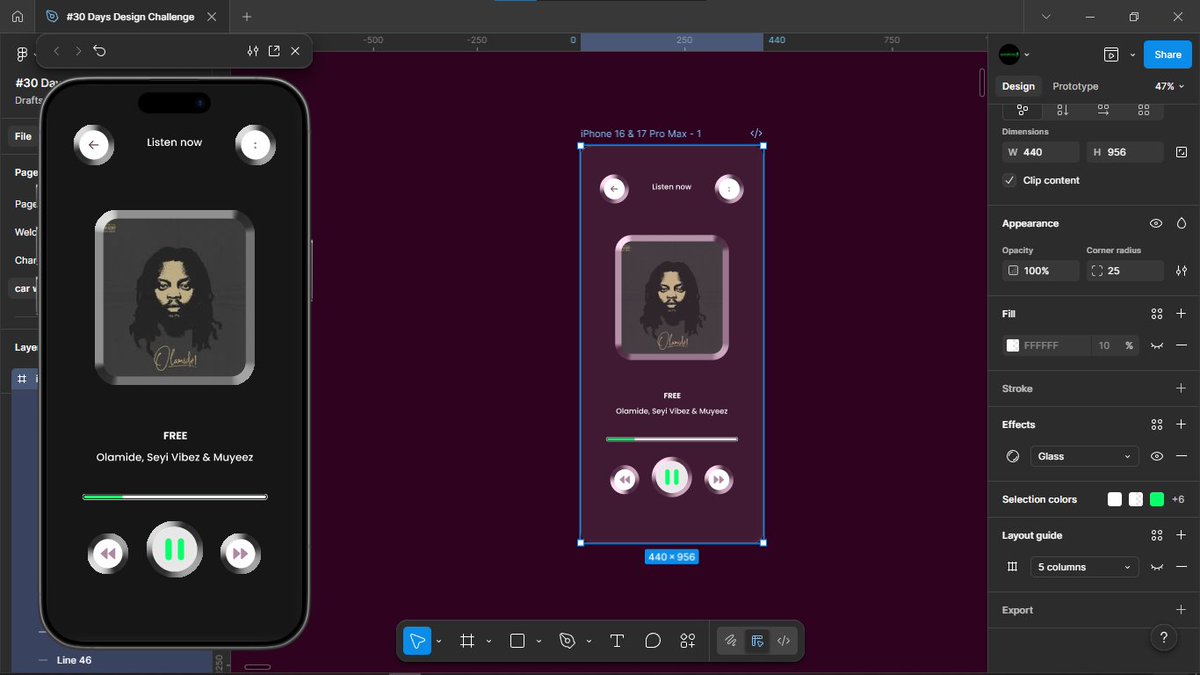
Task: Switch to the Prototype tab
Action: pos(1075,86)
